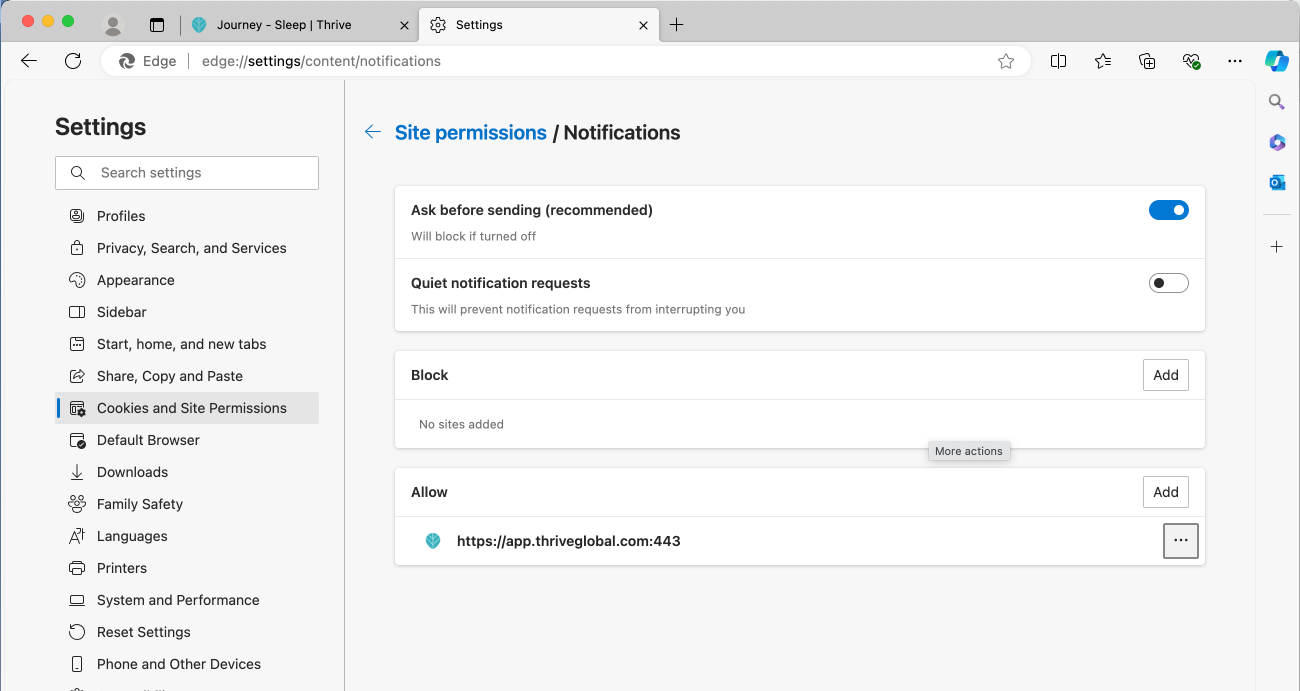Open the profile avatar icon in the title bar
Screen dimensions: 1300x691
tap(113, 25)
